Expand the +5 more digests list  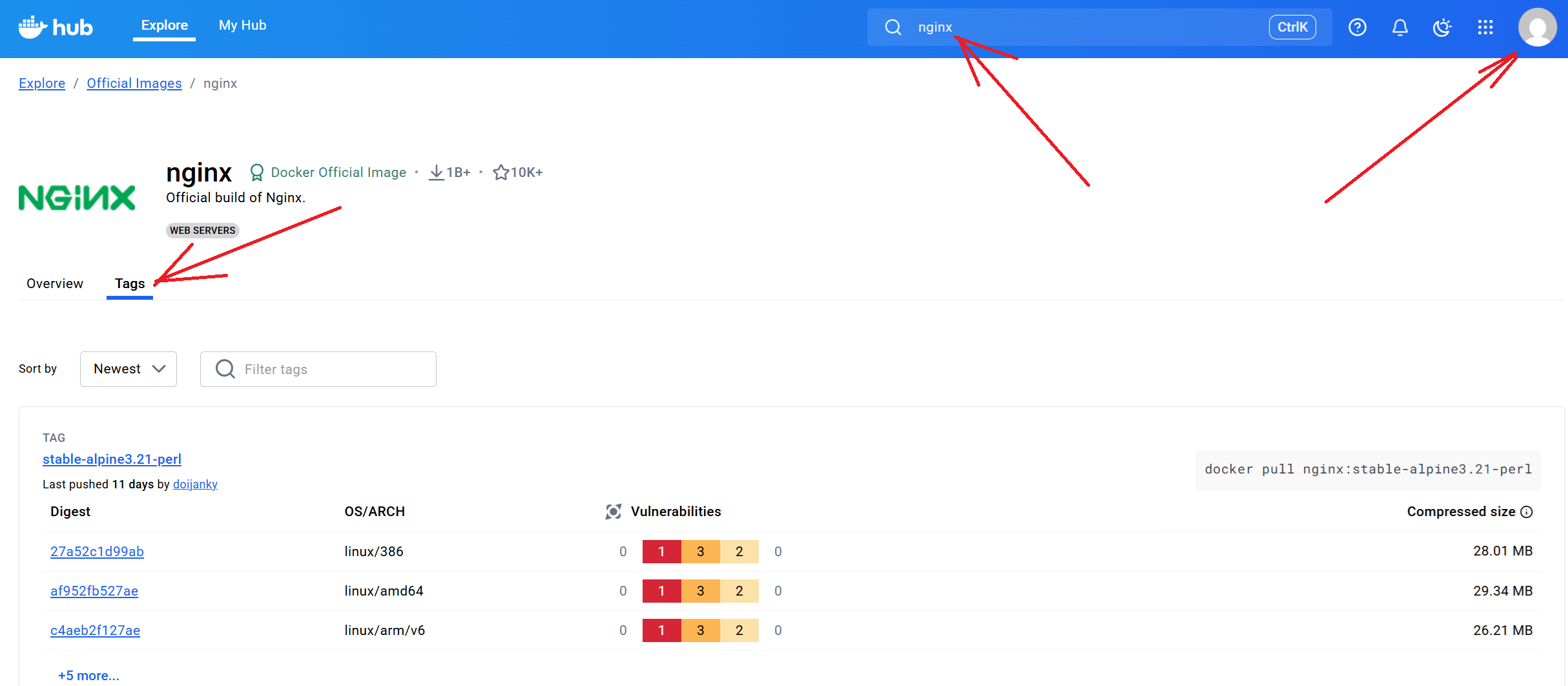coord(88,676)
